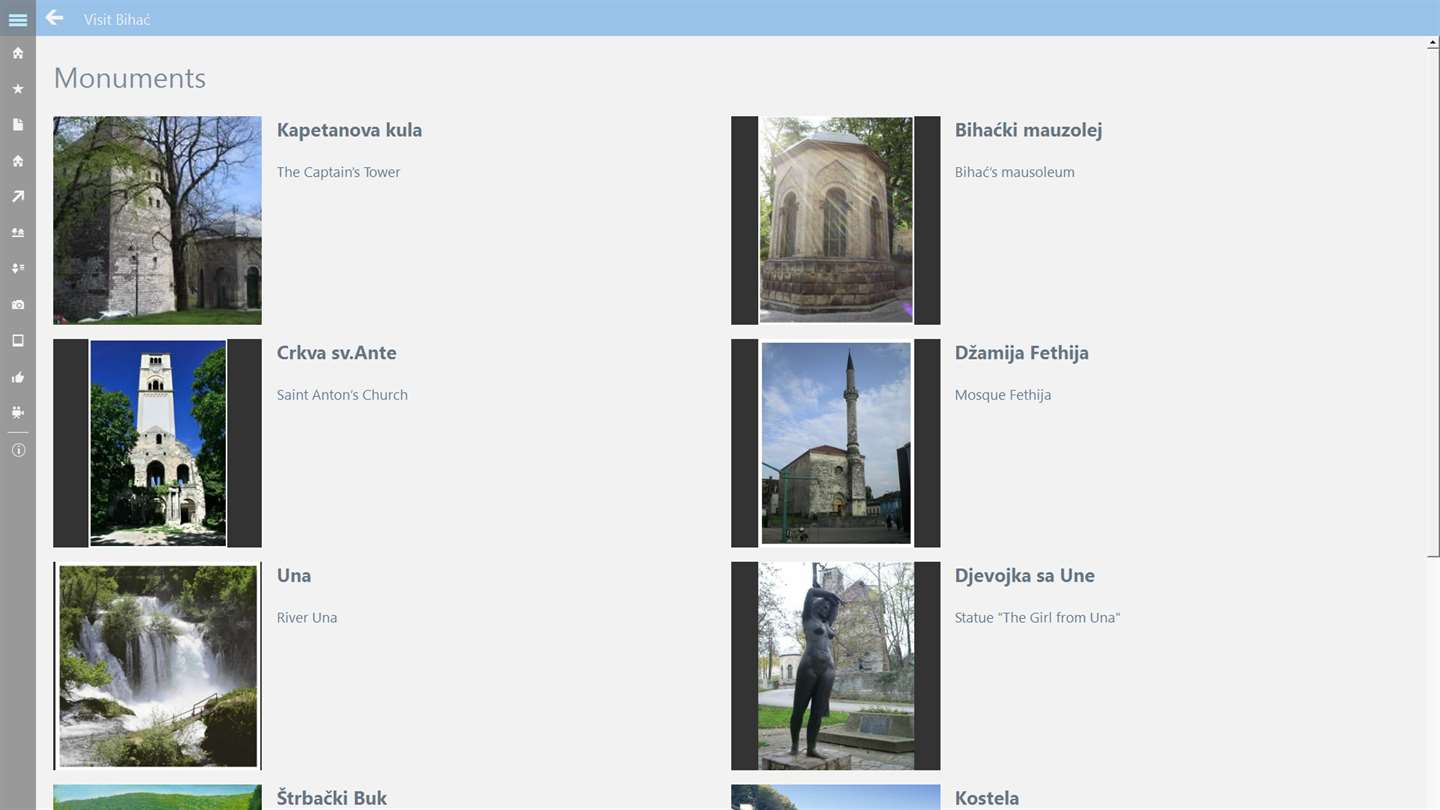Click the scrollbar up arrow
Viewport: 1440px width, 810px height.
click(1433, 43)
